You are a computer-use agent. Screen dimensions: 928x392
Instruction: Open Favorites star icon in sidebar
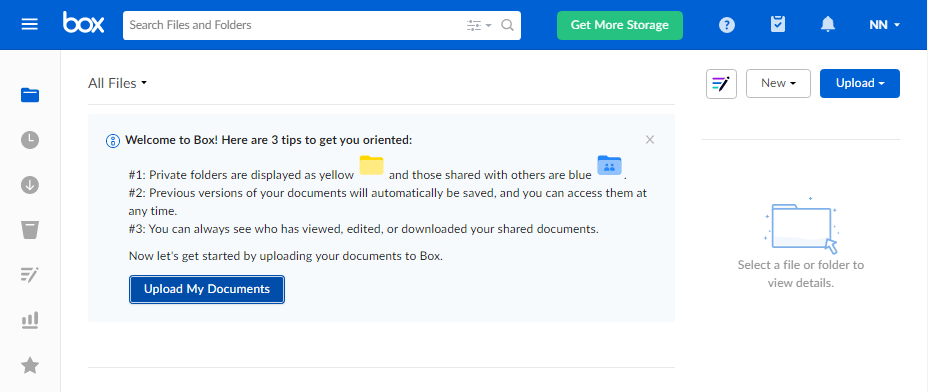pyautogui.click(x=30, y=365)
